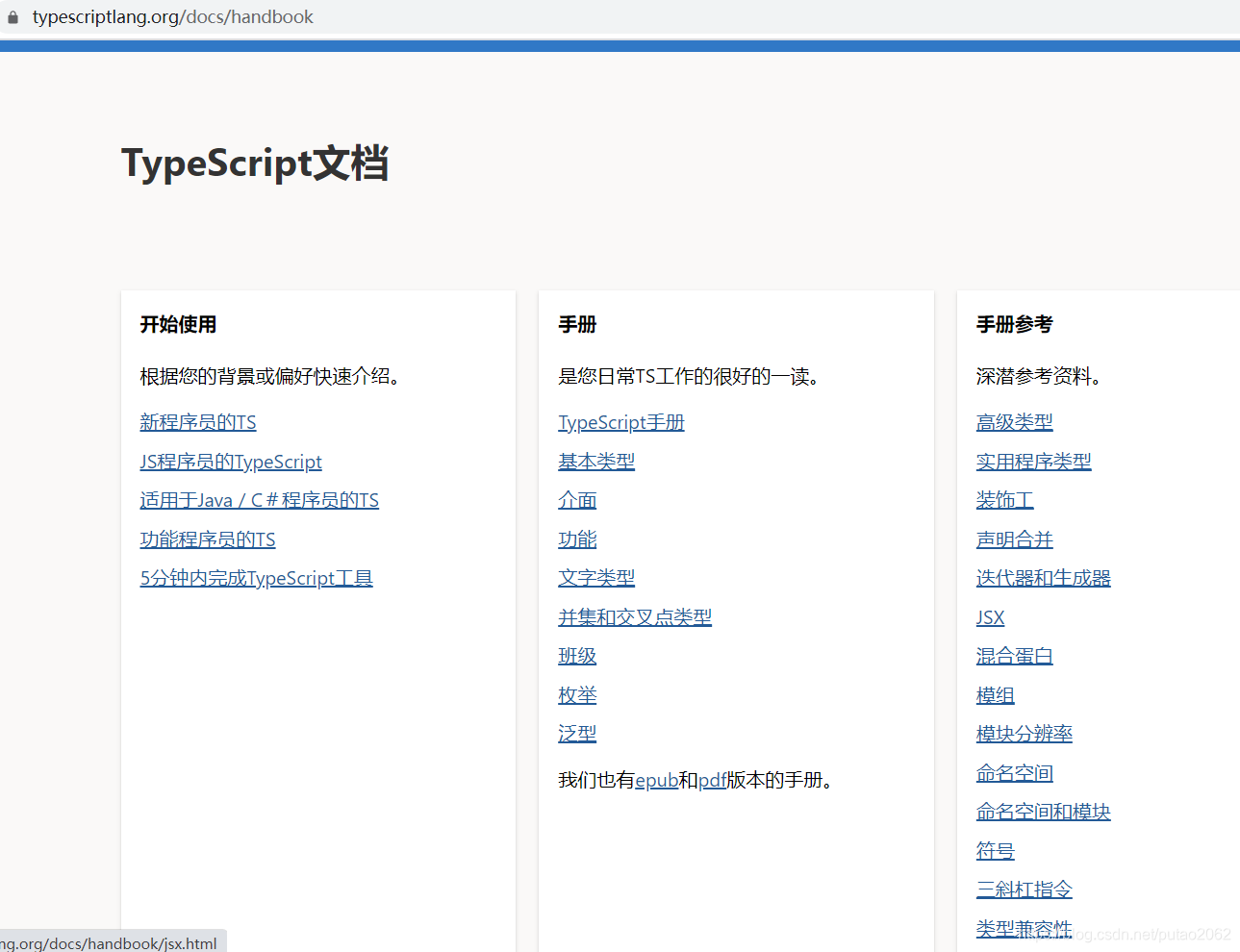The width and height of the screenshot is (1240, 952).
Task: Click the lock icon in address bar
Action: (13, 17)
